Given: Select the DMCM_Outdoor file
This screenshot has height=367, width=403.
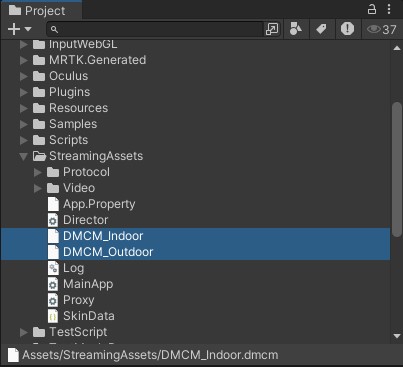Looking at the screenshot, I should click(108, 252).
